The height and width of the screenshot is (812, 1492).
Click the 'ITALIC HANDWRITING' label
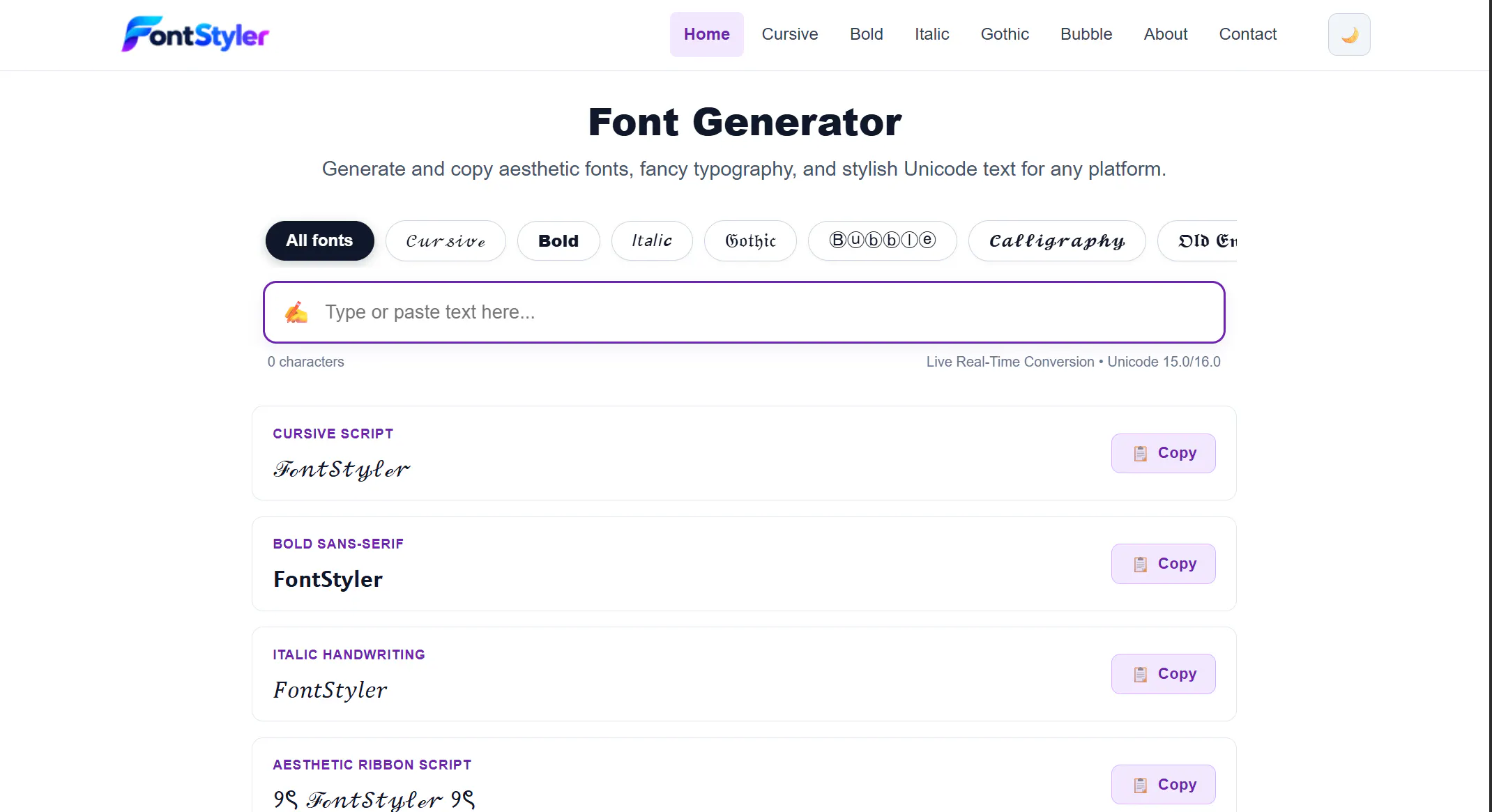[349, 654]
